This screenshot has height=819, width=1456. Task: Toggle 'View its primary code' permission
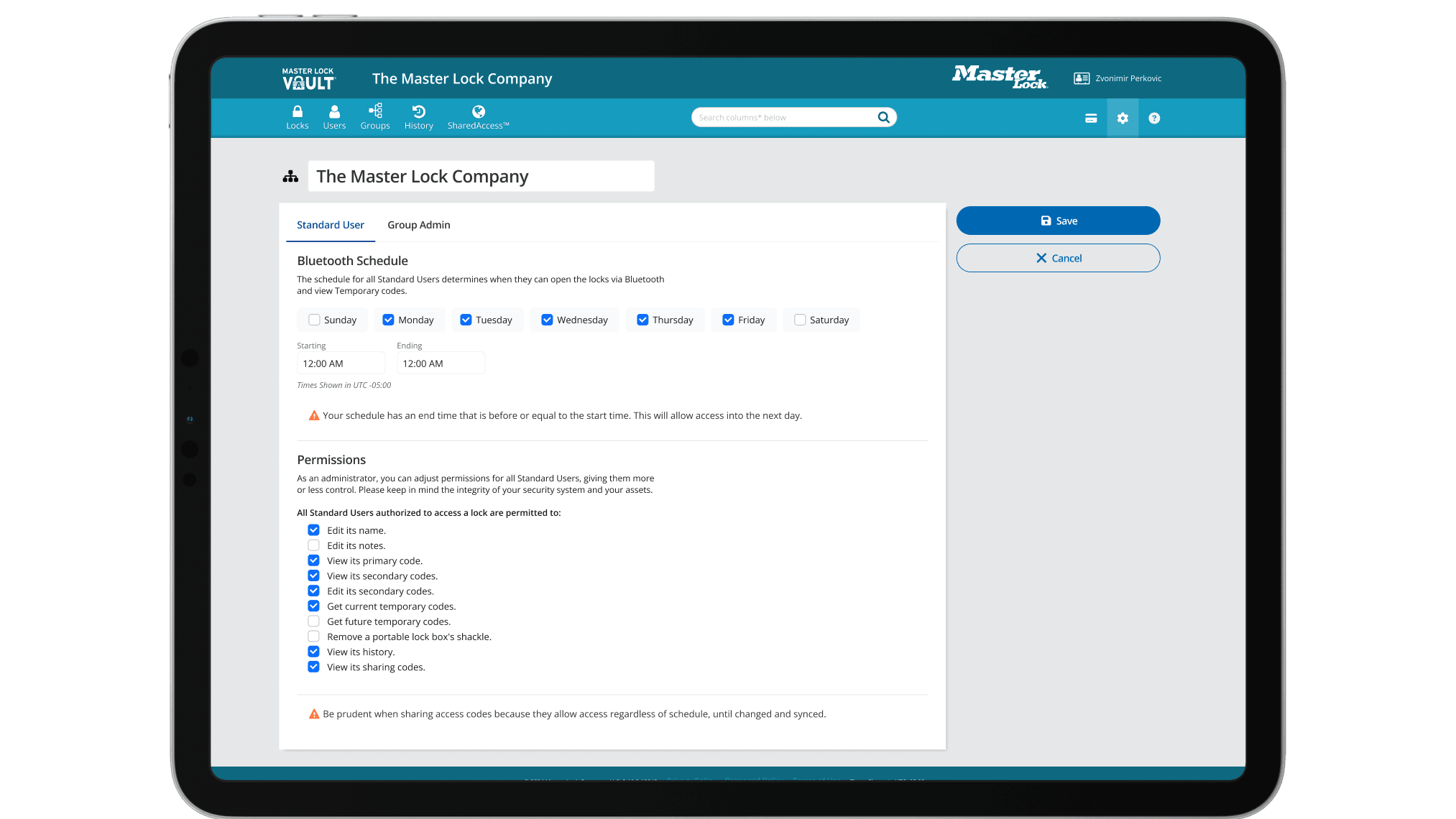313,560
